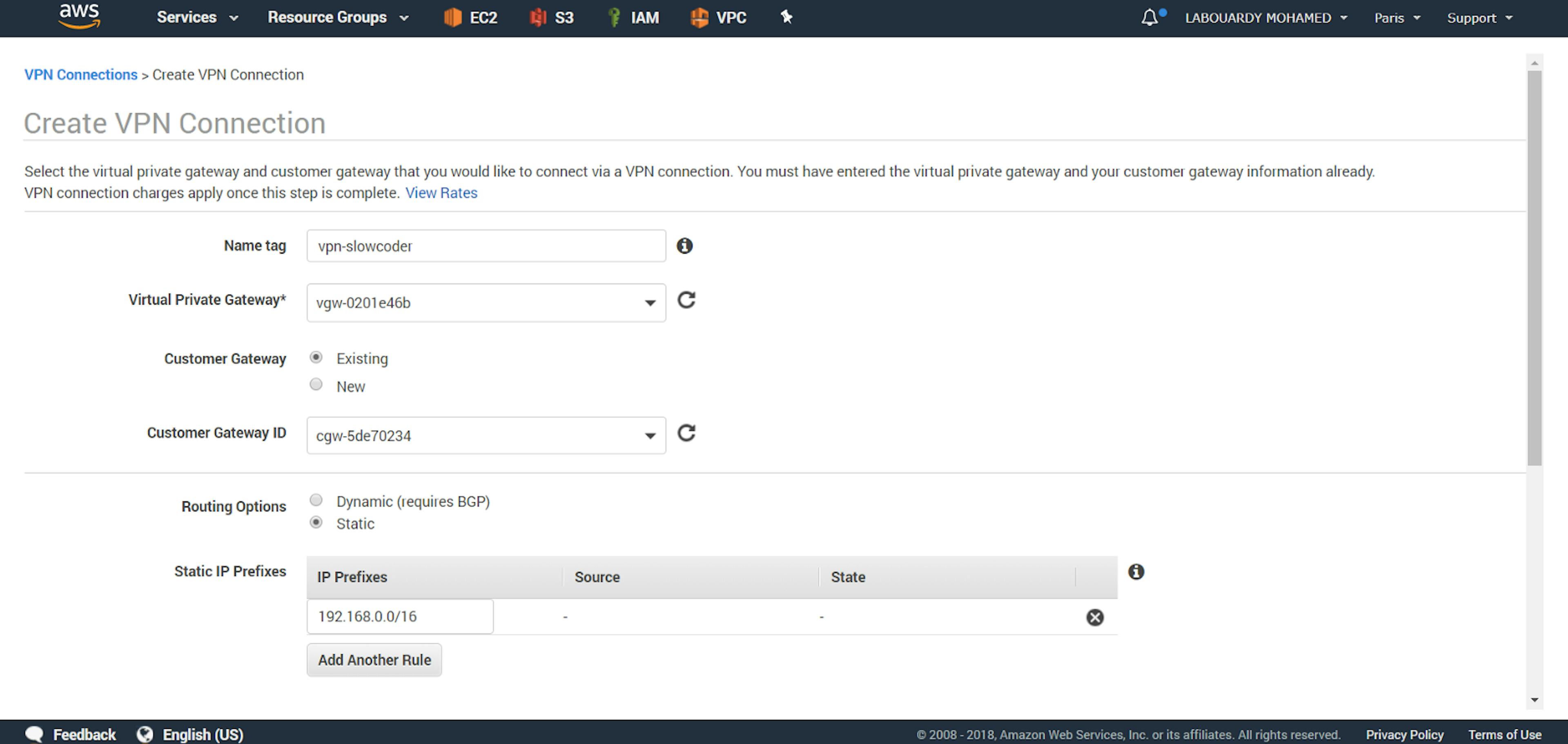Open the Resource Groups menu

[337, 17]
